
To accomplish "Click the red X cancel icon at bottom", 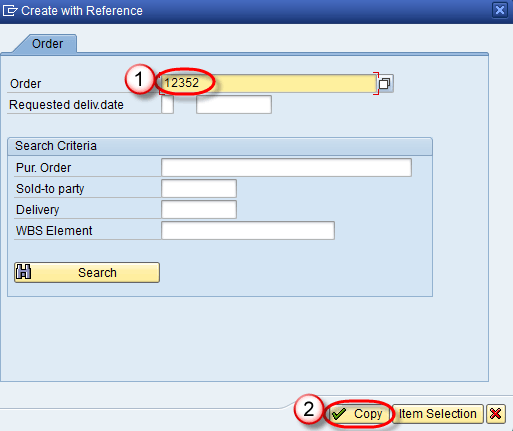I will [496, 414].
